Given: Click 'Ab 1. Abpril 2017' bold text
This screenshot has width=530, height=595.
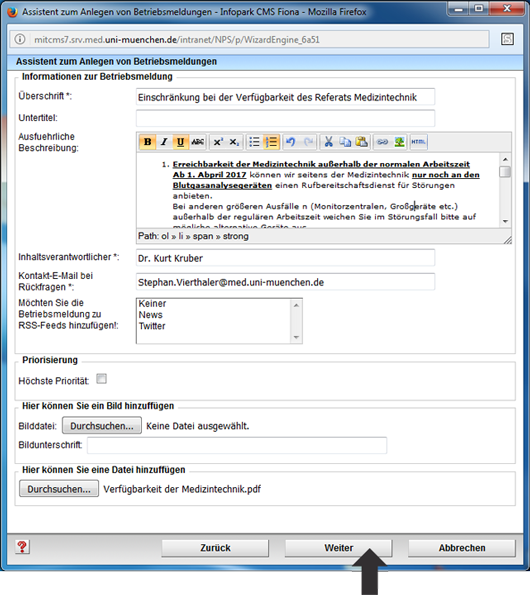Looking at the screenshot, I should [x=209, y=175].
